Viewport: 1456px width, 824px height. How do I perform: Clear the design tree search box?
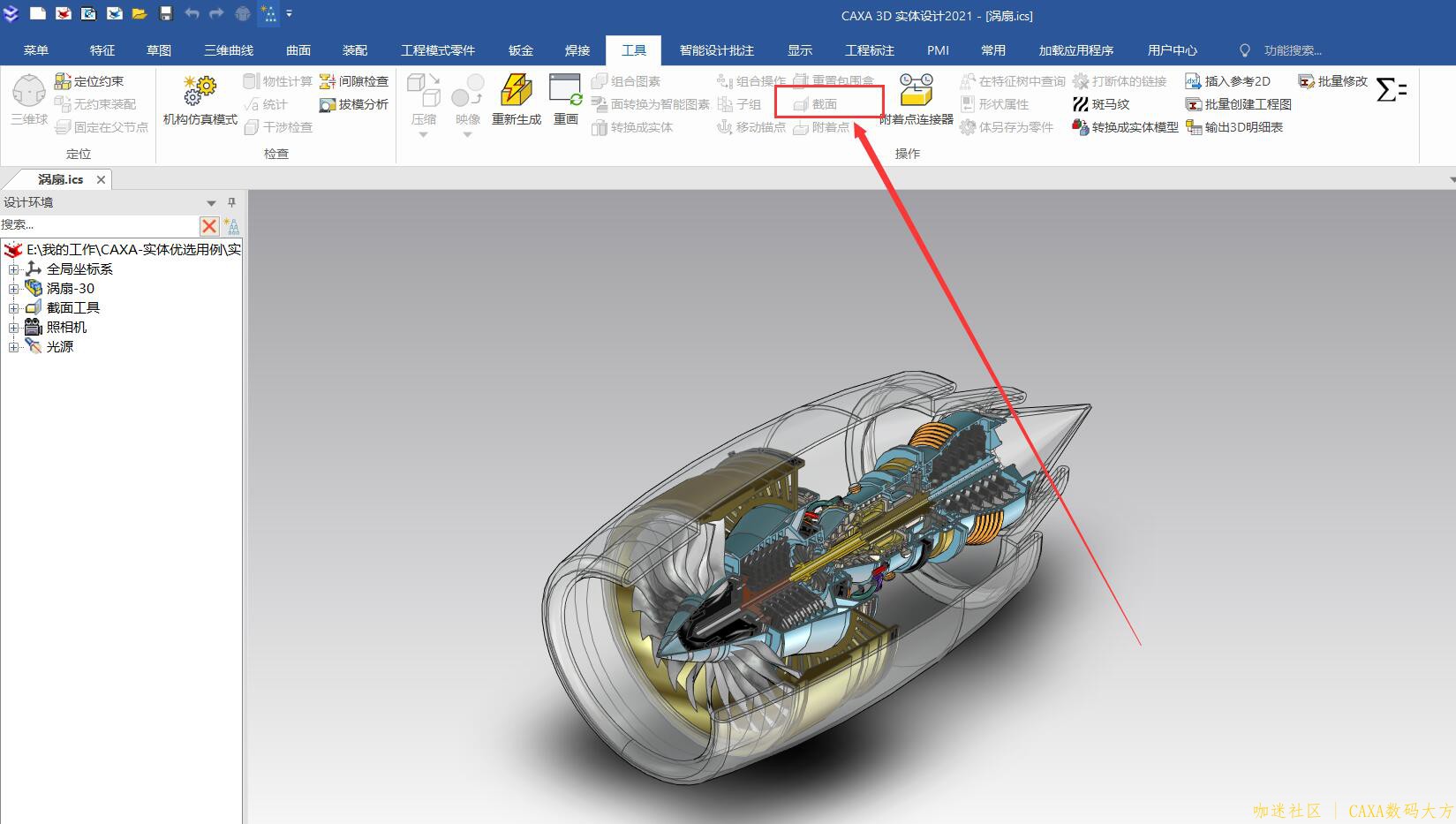209,226
